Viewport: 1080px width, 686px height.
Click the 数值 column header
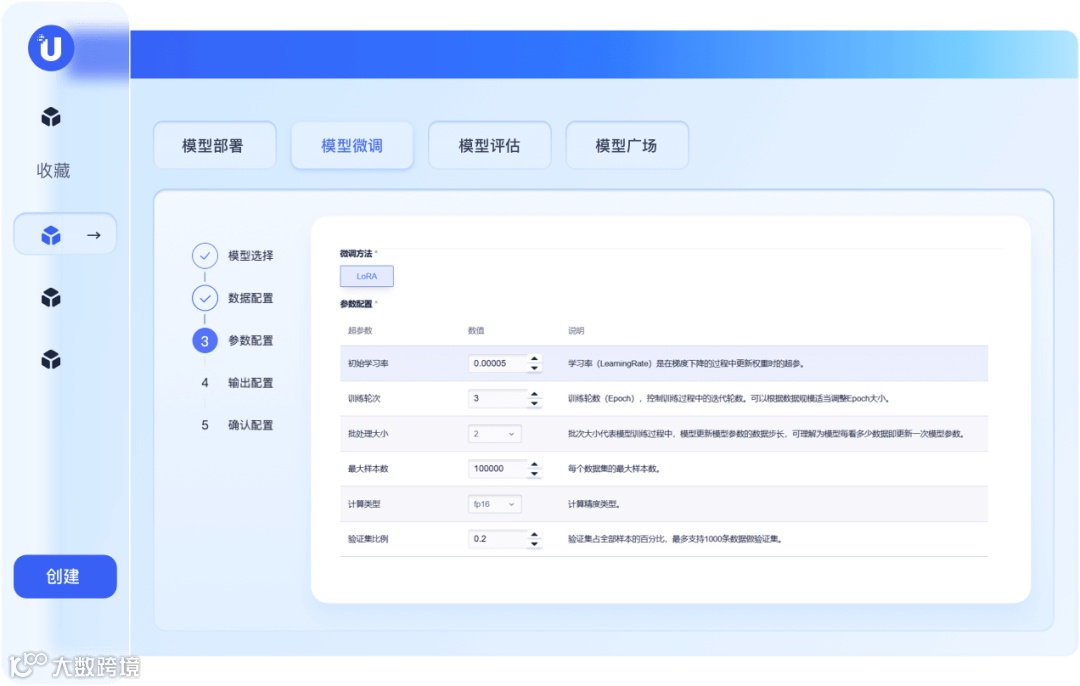pyautogui.click(x=476, y=331)
